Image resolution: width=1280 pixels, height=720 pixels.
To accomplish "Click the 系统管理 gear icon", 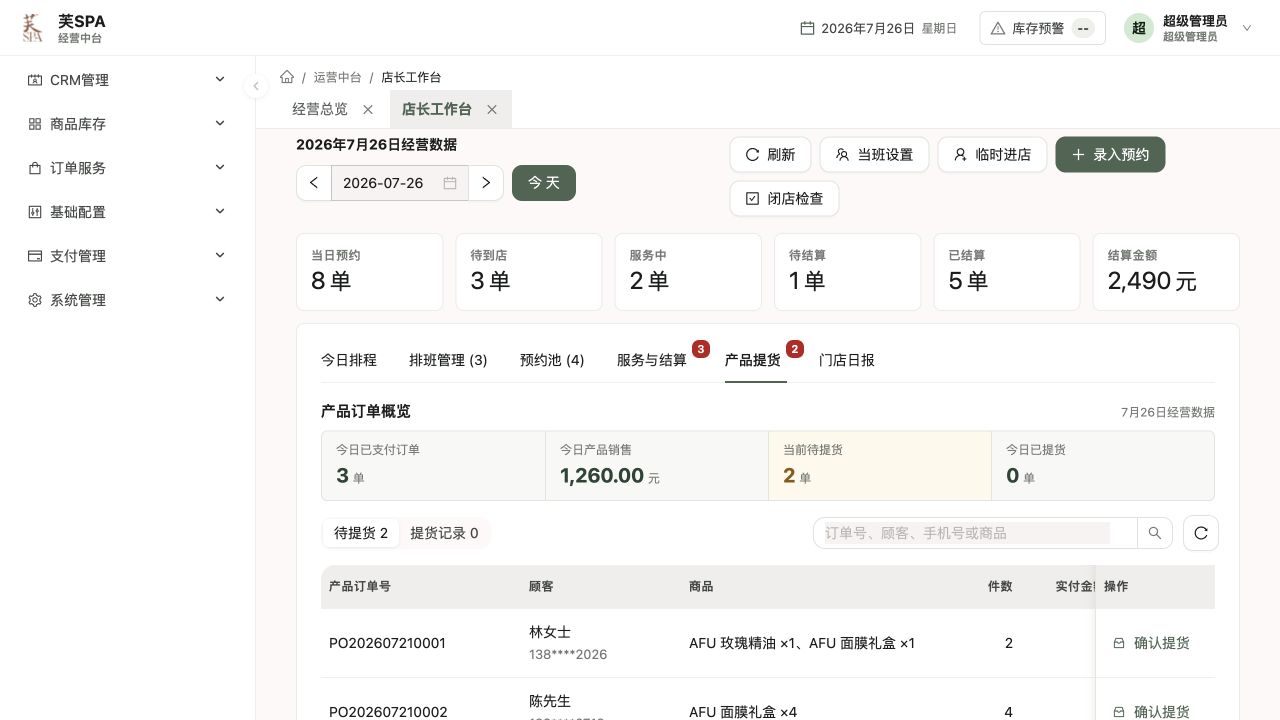I will click(x=35, y=300).
